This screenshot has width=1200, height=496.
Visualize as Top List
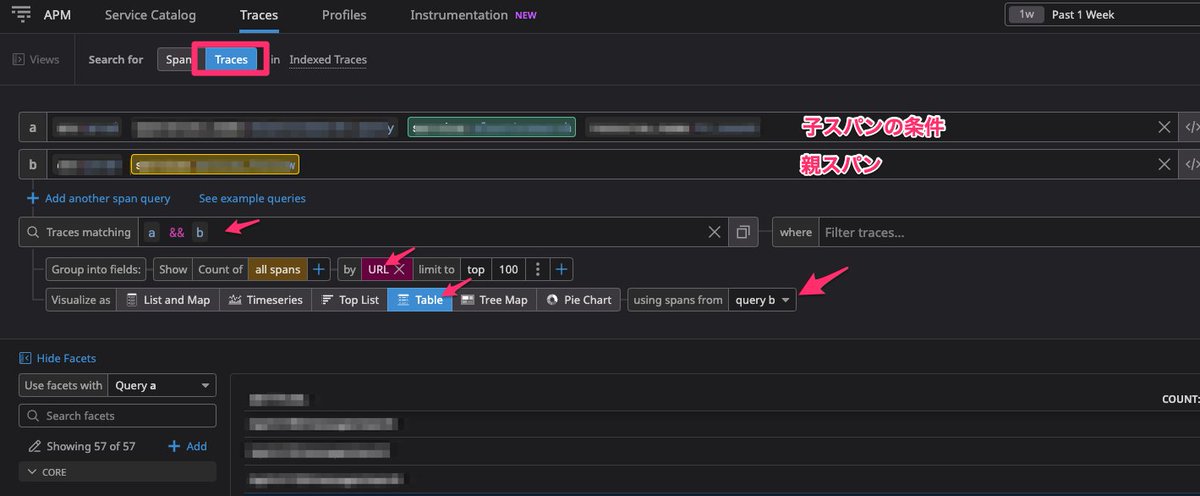[x=350, y=300]
